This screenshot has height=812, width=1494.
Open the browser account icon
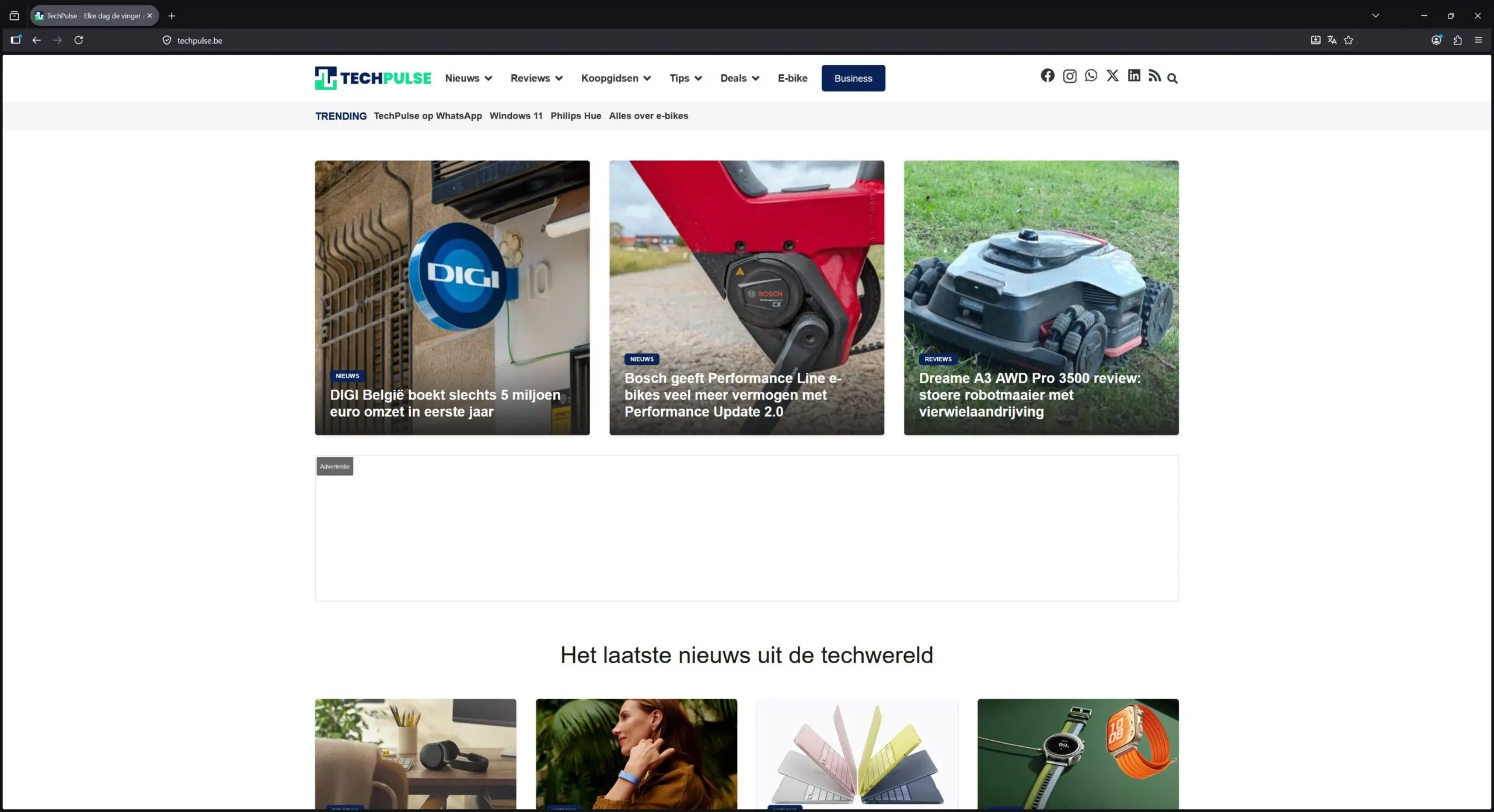1437,40
